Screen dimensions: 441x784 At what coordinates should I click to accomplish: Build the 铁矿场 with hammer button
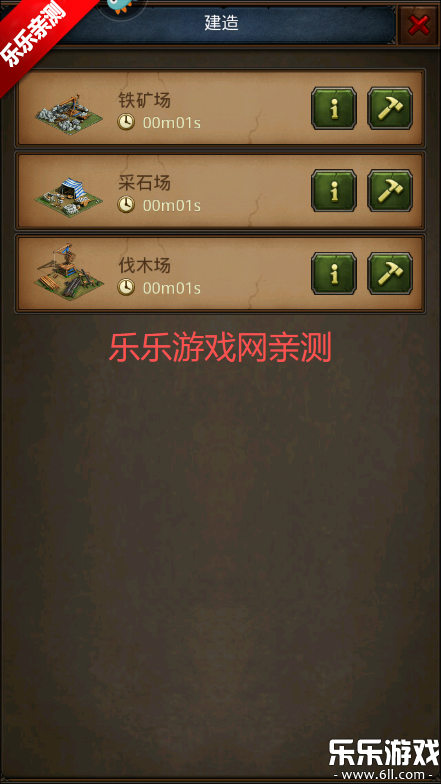pyautogui.click(x=390, y=108)
